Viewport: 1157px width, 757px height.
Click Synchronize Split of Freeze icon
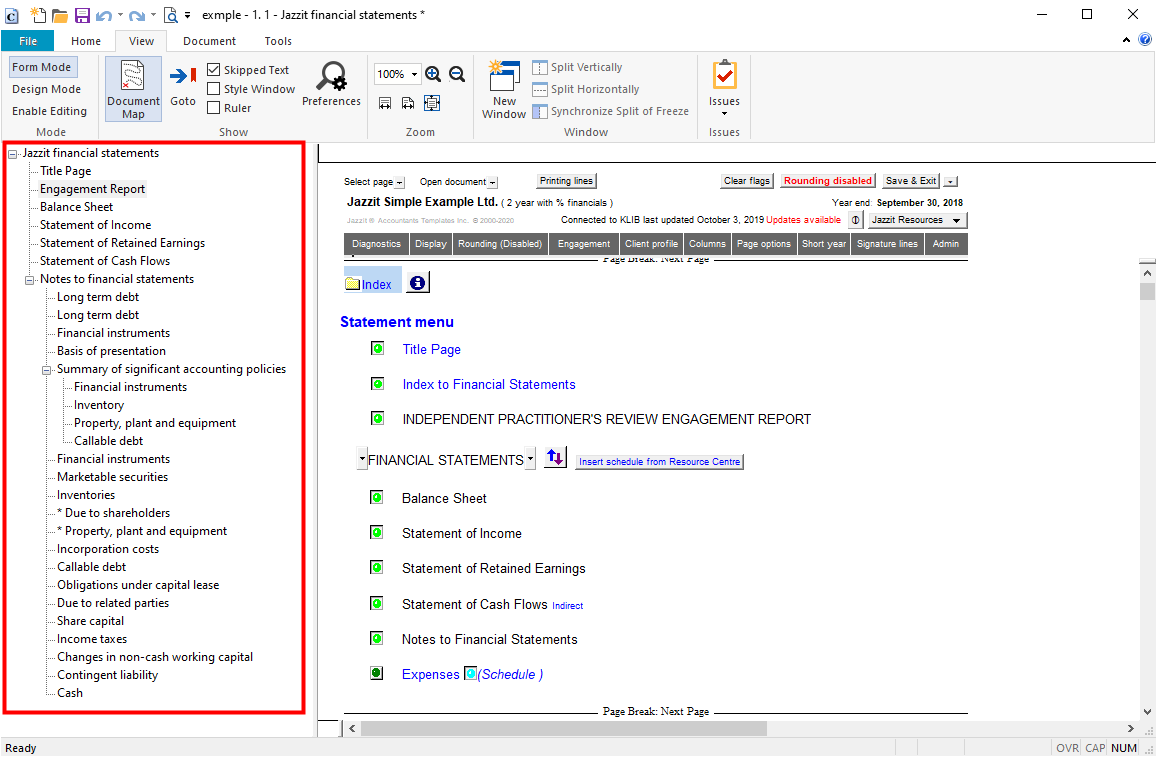(540, 111)
